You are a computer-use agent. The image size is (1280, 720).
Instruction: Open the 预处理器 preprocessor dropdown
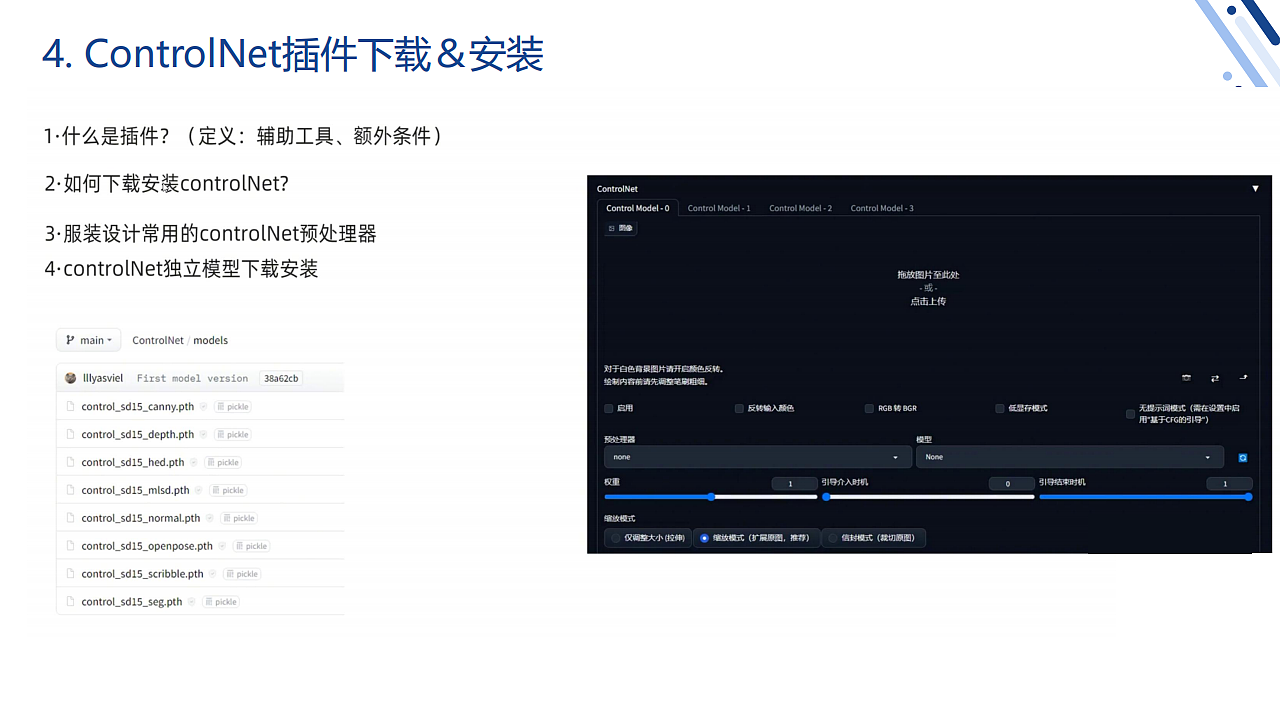(x=757, y=457)
